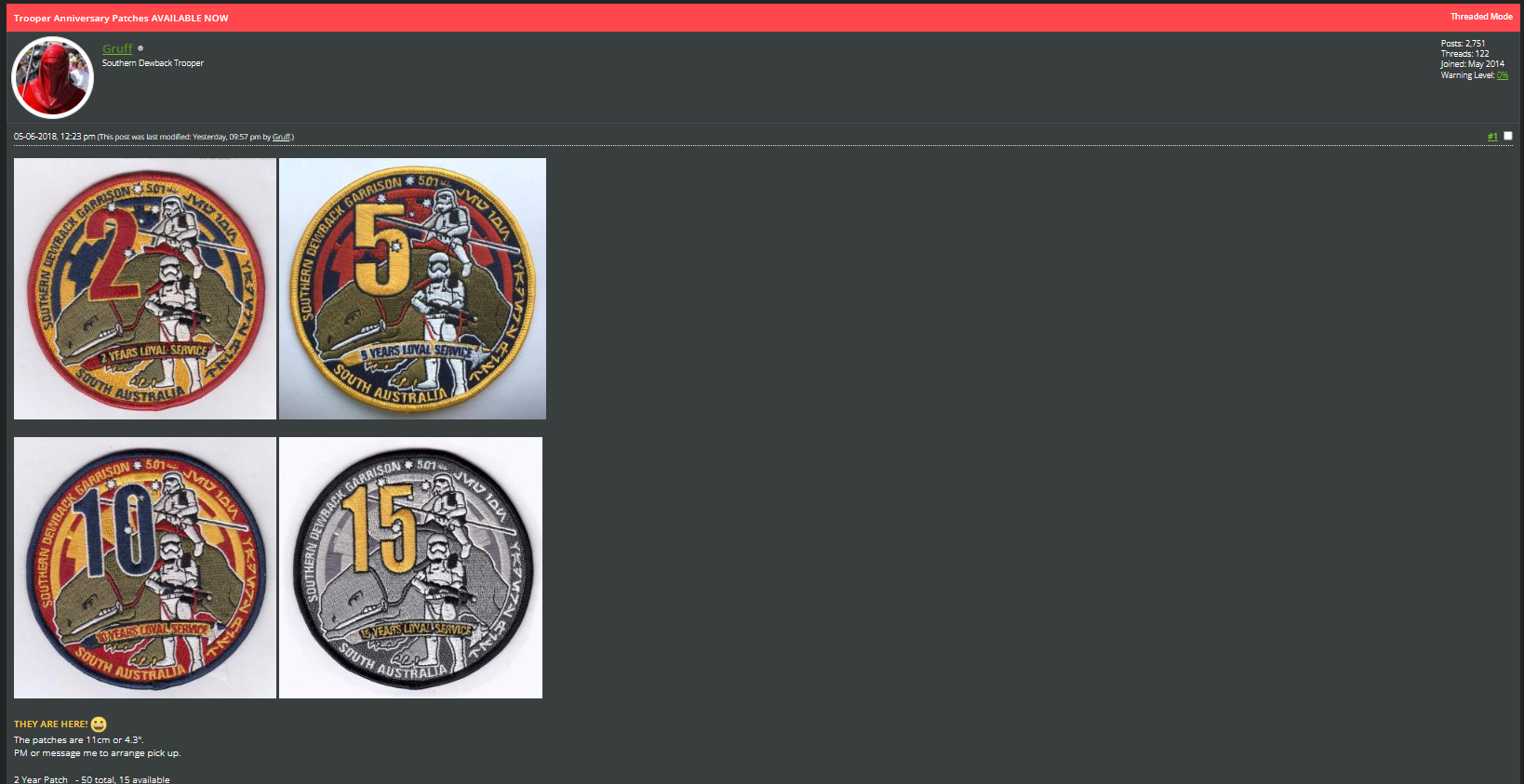This screenshot has width=1524, height=784.
Task: Open the 5 year anniversary patch image
Action: pos(412,288)
